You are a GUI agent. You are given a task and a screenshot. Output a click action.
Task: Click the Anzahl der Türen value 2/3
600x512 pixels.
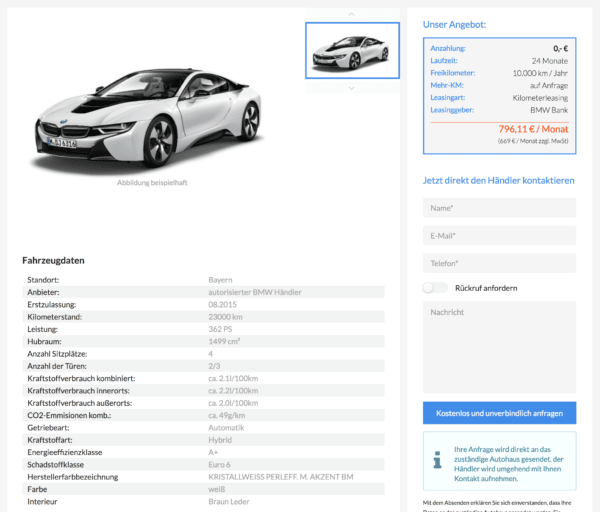pos(214,366)
